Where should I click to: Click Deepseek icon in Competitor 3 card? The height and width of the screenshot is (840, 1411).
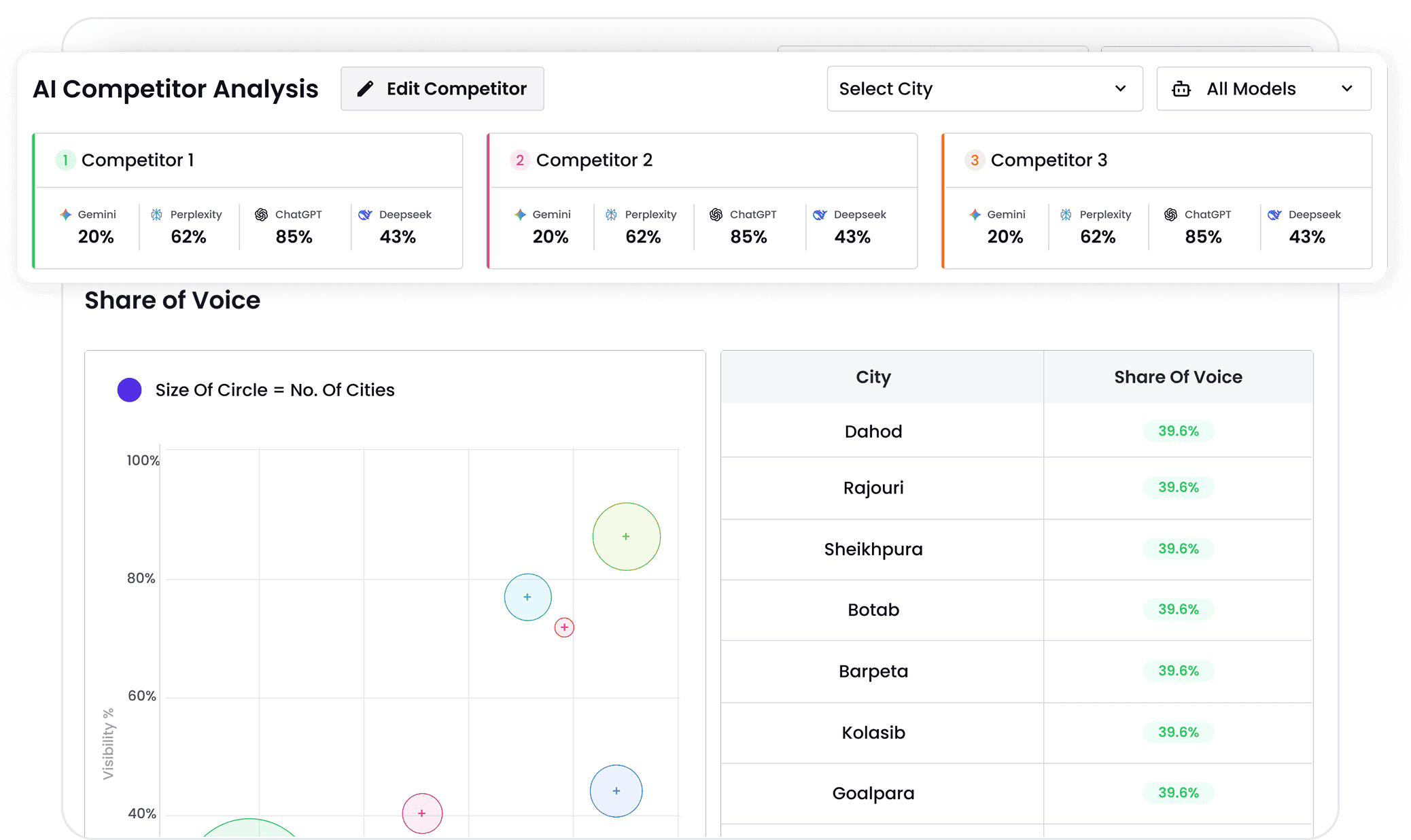[x=1274, y=215]
